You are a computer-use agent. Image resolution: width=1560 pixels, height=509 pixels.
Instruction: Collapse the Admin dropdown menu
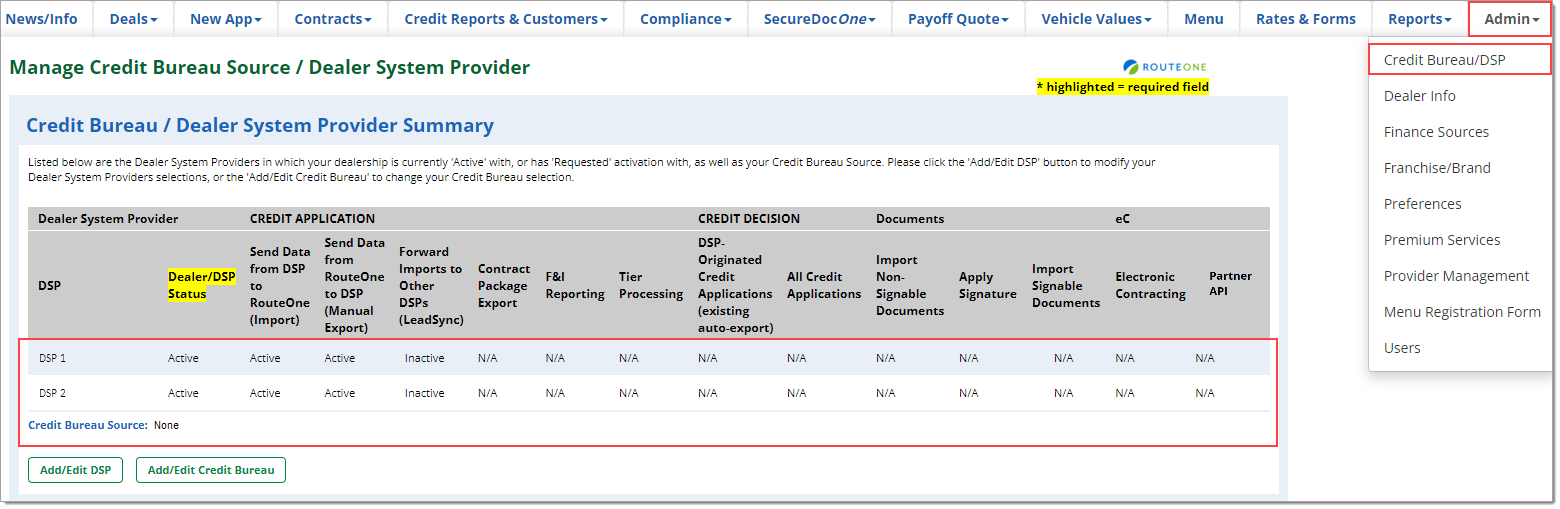(1511, 19)
